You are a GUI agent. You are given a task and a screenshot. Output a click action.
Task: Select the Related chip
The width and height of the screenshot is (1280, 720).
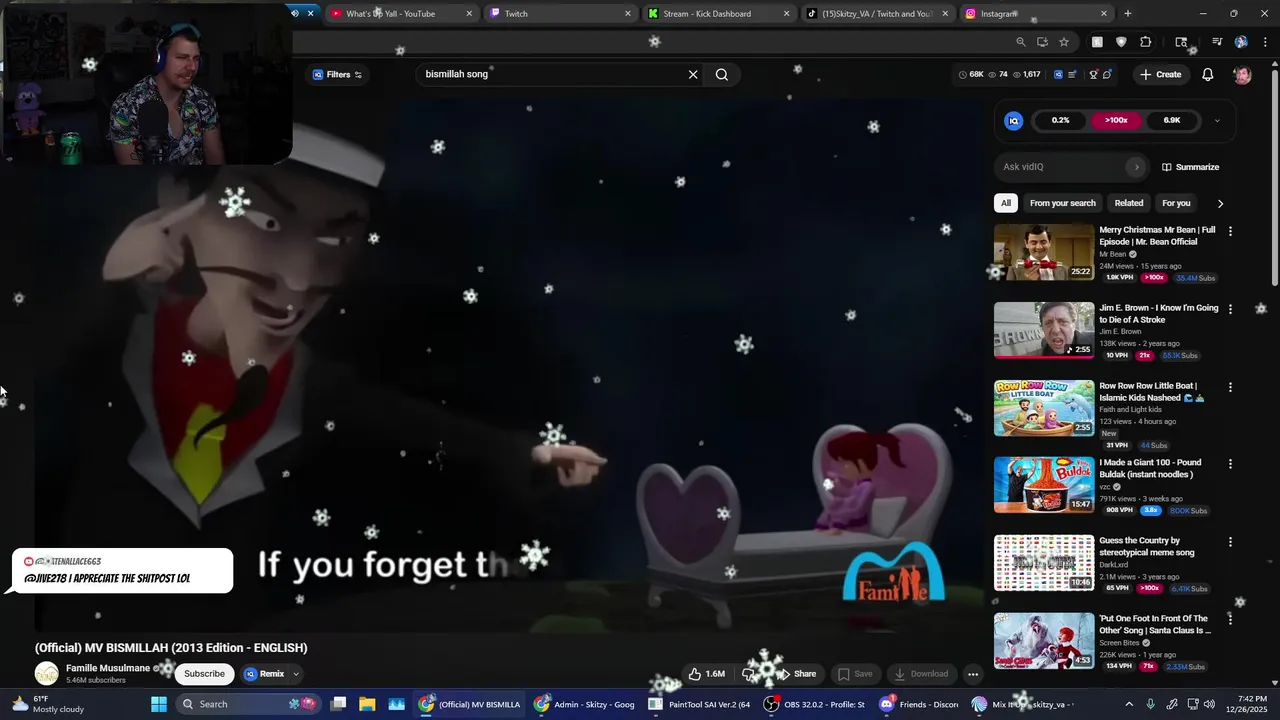[x=1129, y=203]
